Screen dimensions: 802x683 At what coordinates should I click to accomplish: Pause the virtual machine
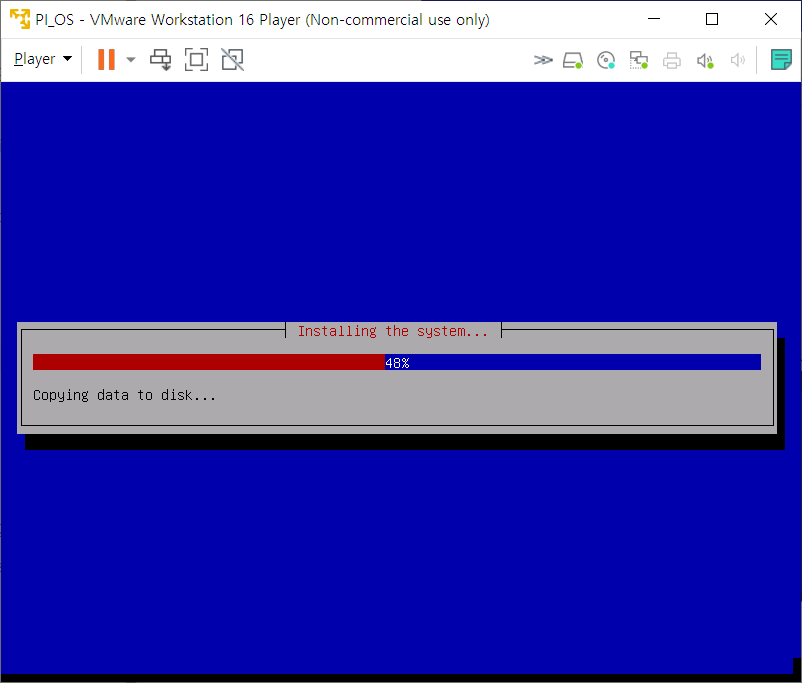[105, 59]
